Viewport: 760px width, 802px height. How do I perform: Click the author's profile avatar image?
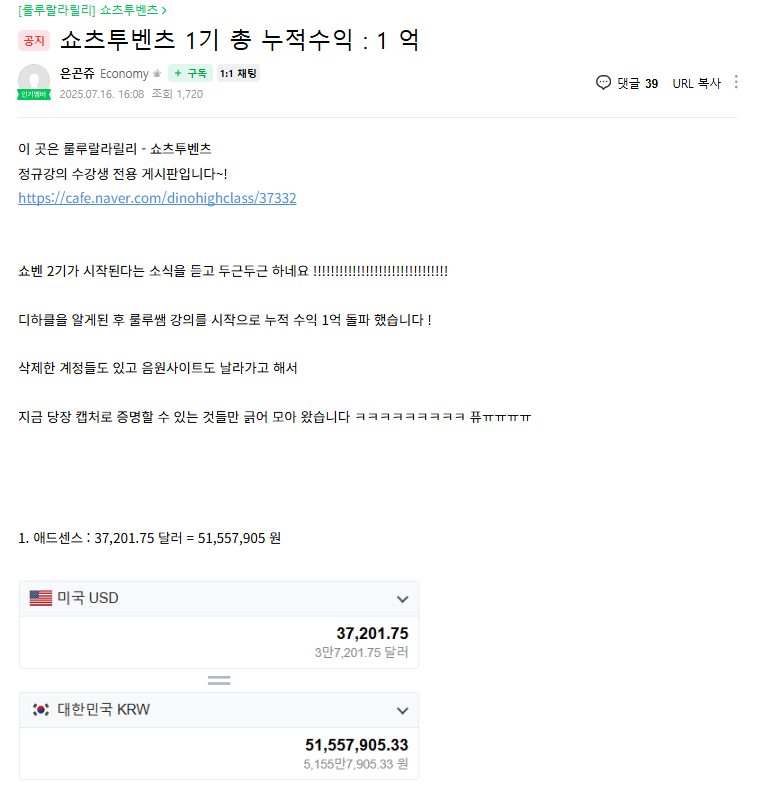coord(34,80)
